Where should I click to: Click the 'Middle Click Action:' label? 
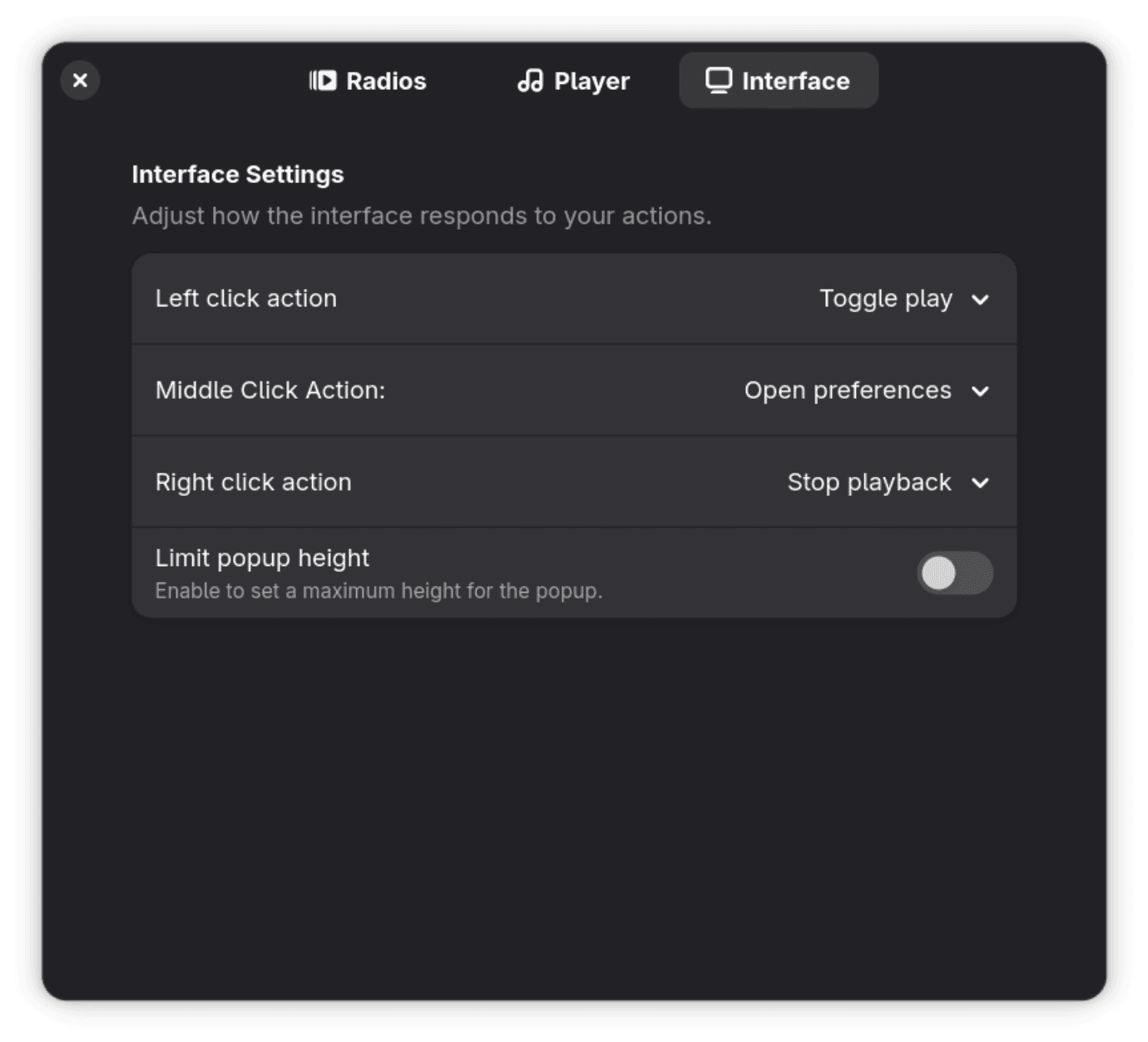270,390
